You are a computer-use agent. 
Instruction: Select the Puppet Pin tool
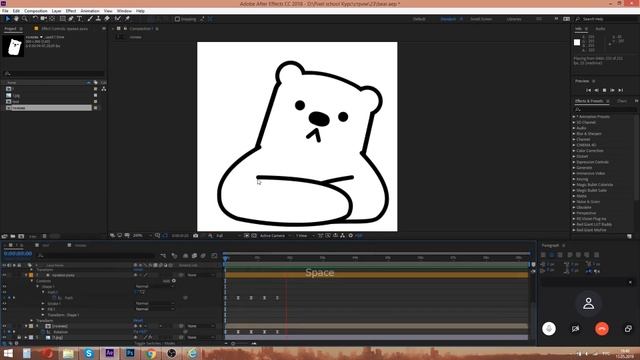tap(127, 19)
